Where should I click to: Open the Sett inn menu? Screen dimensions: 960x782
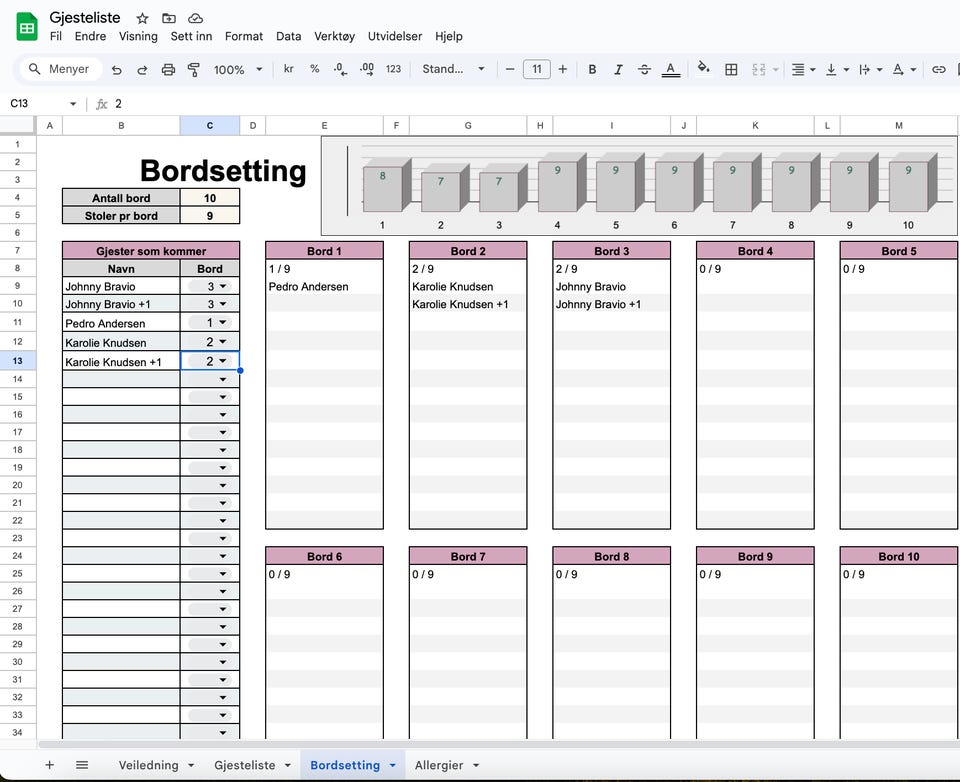coord(191,36)
